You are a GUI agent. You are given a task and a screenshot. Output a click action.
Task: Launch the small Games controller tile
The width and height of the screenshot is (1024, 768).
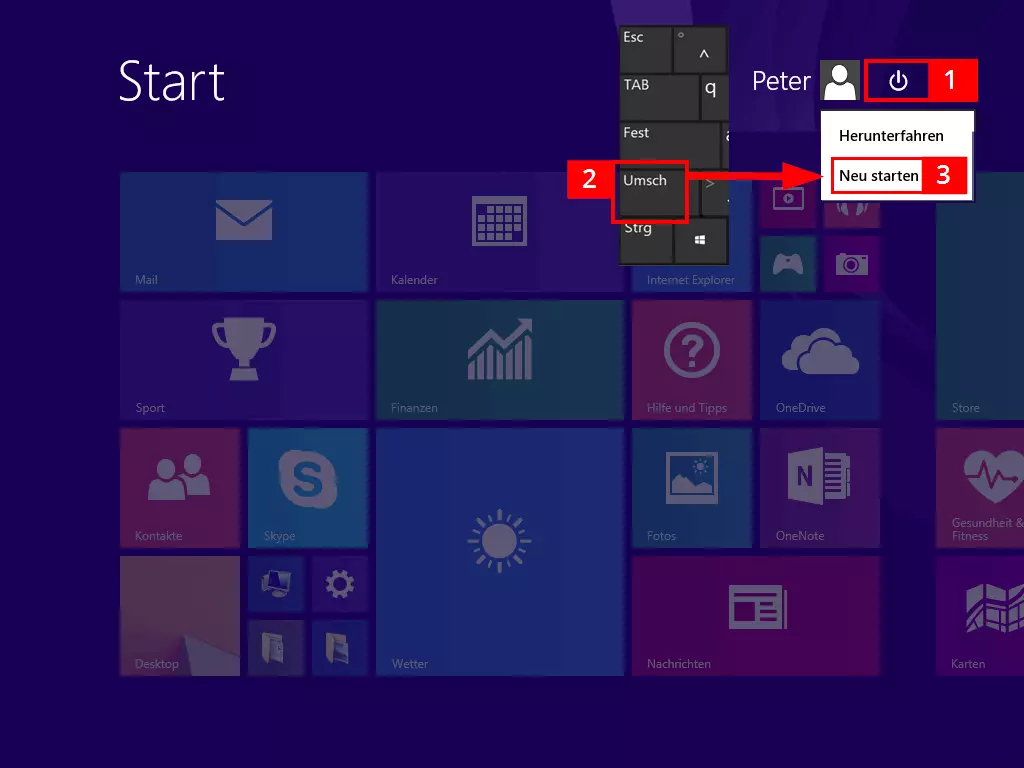788,264
